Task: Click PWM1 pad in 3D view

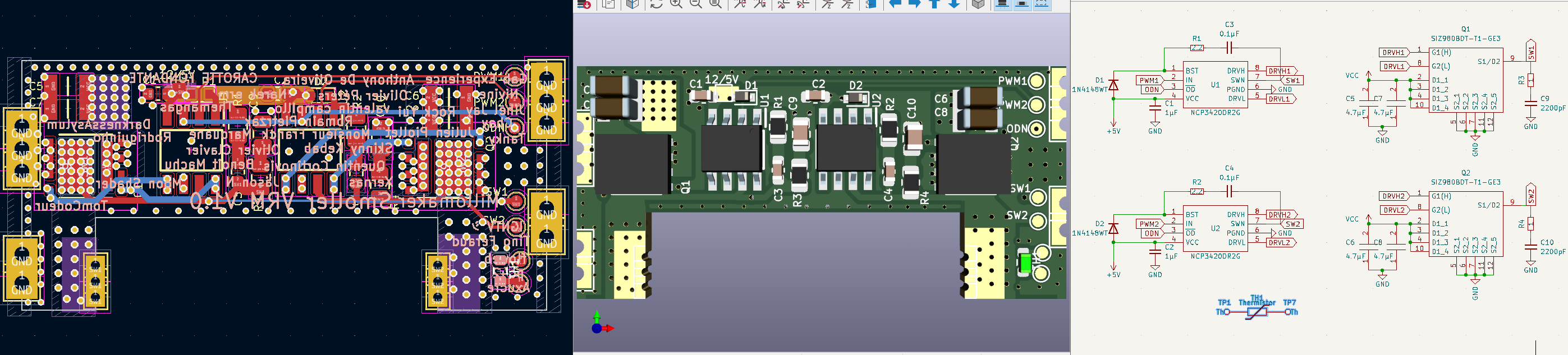Action: point(1037,81)
